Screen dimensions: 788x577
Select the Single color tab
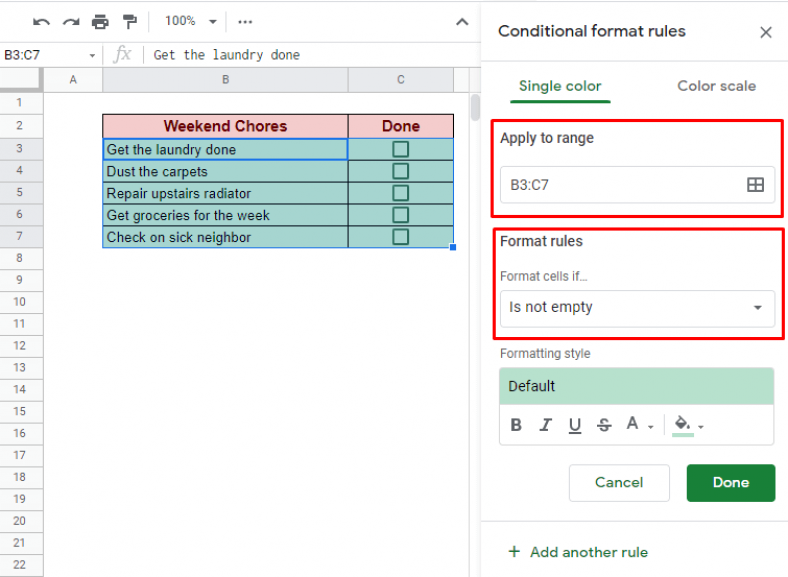(560, 86)
